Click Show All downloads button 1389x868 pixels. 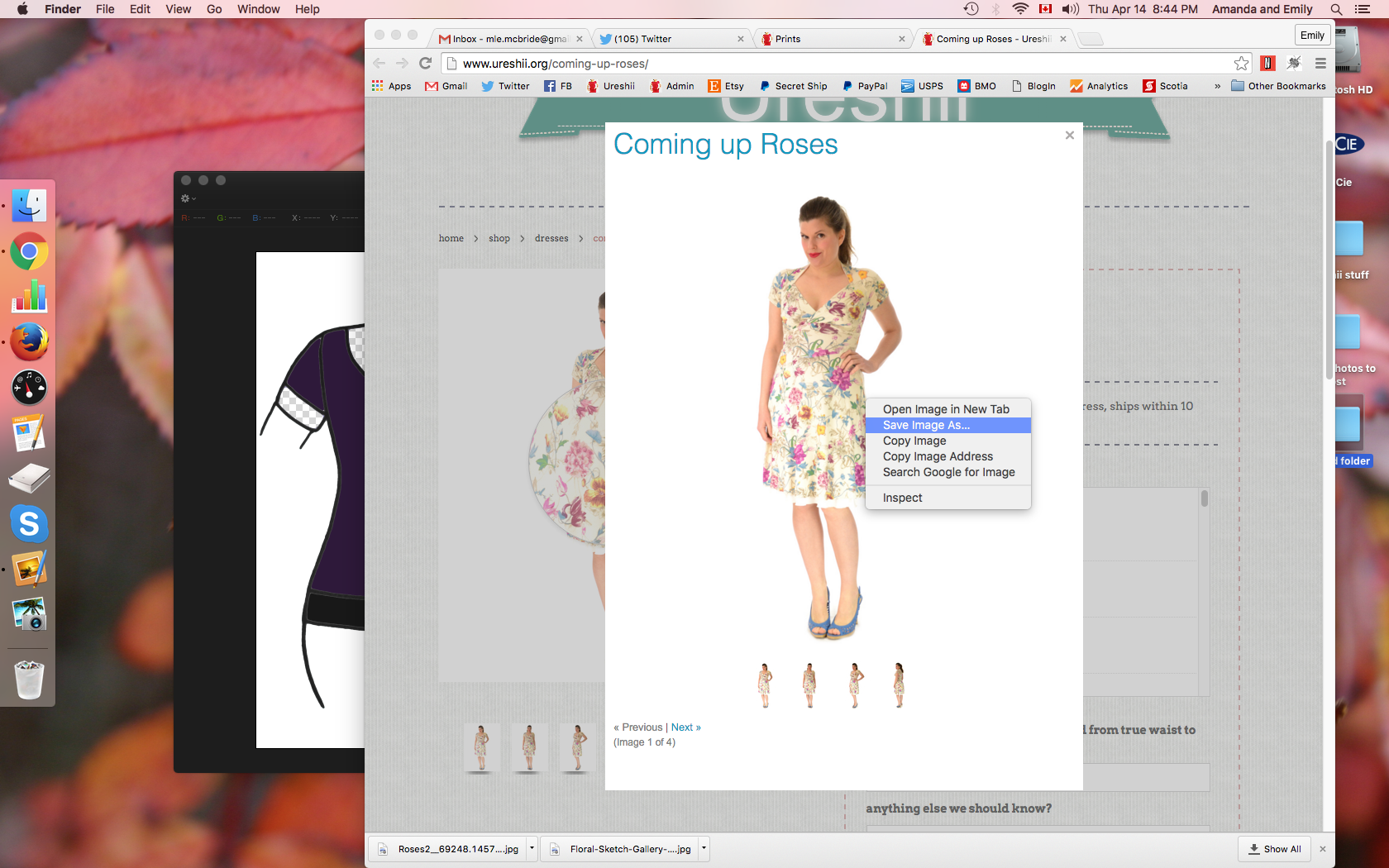(1274, 849)
